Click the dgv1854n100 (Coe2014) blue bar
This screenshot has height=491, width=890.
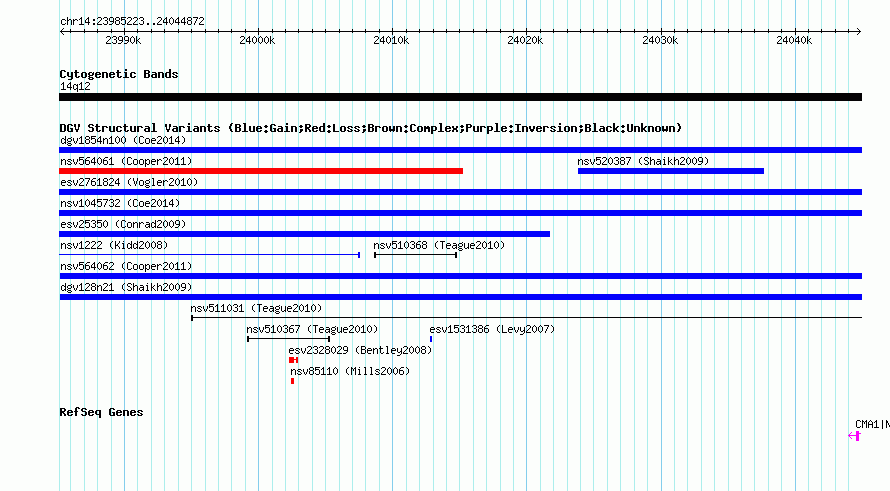460,150
